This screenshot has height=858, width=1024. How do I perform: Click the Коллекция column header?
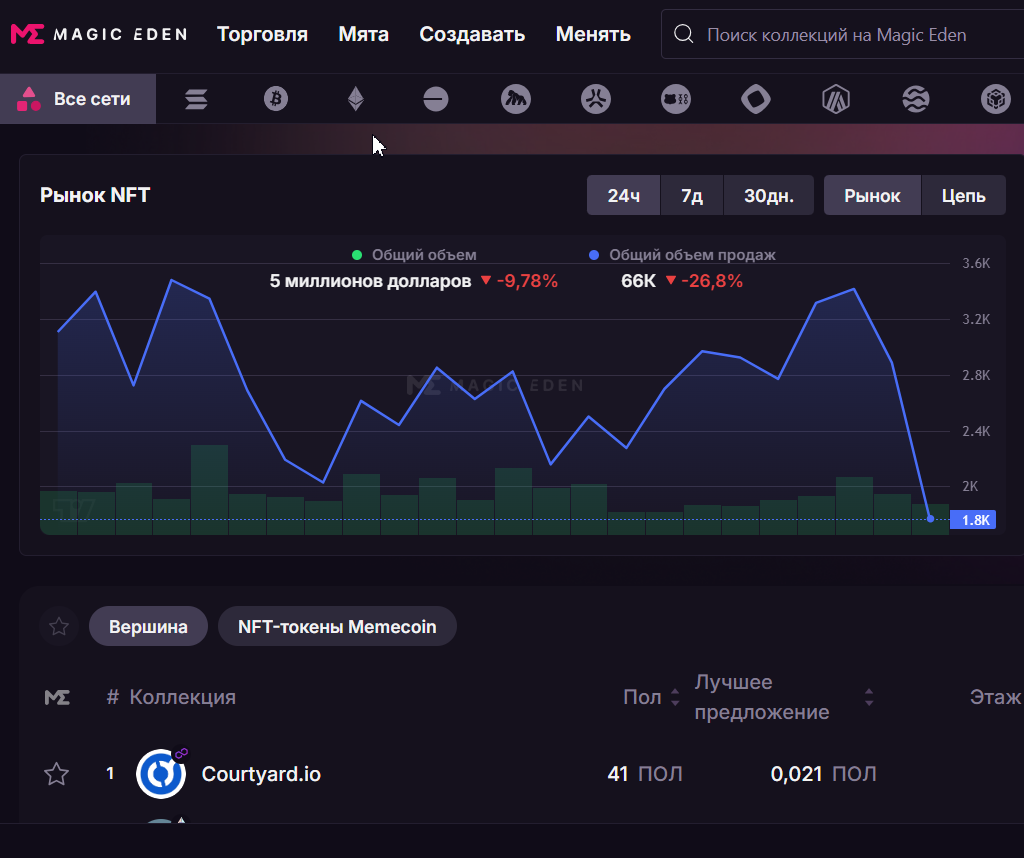coord(182,697)
